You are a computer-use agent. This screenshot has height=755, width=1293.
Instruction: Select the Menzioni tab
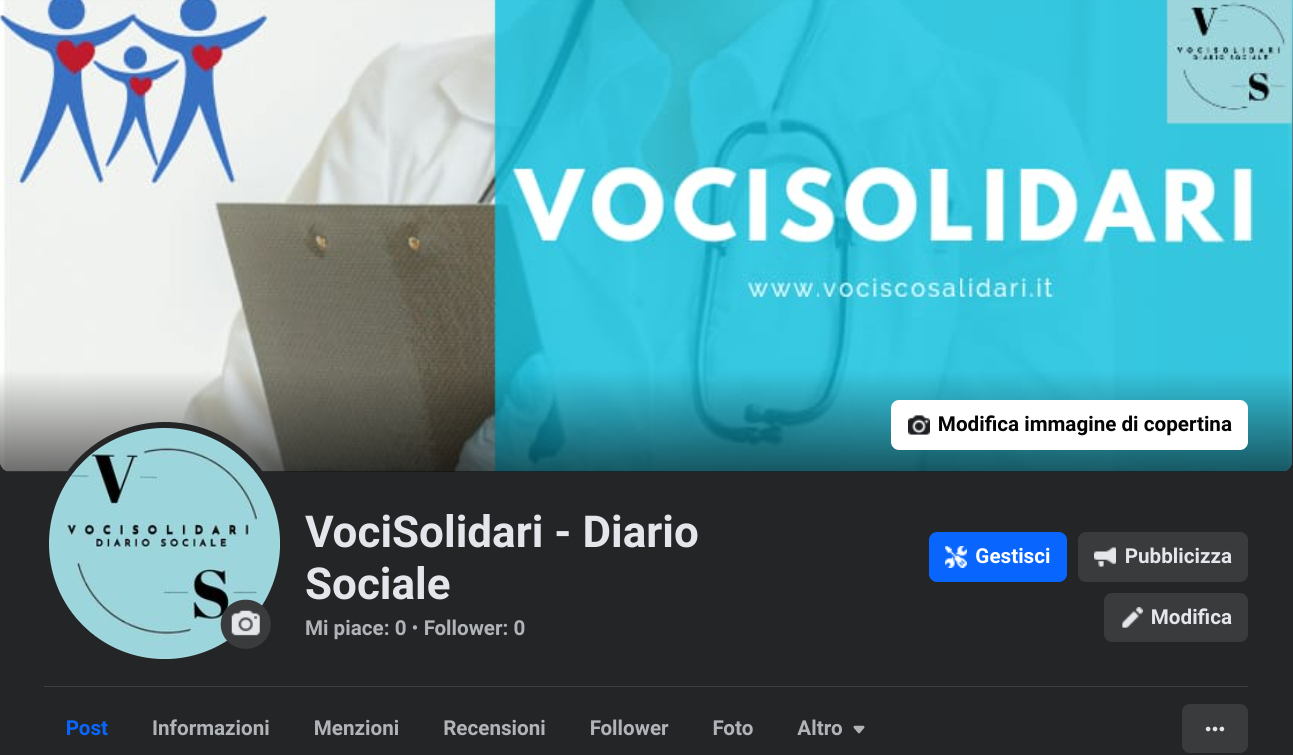tap(356, 728)
